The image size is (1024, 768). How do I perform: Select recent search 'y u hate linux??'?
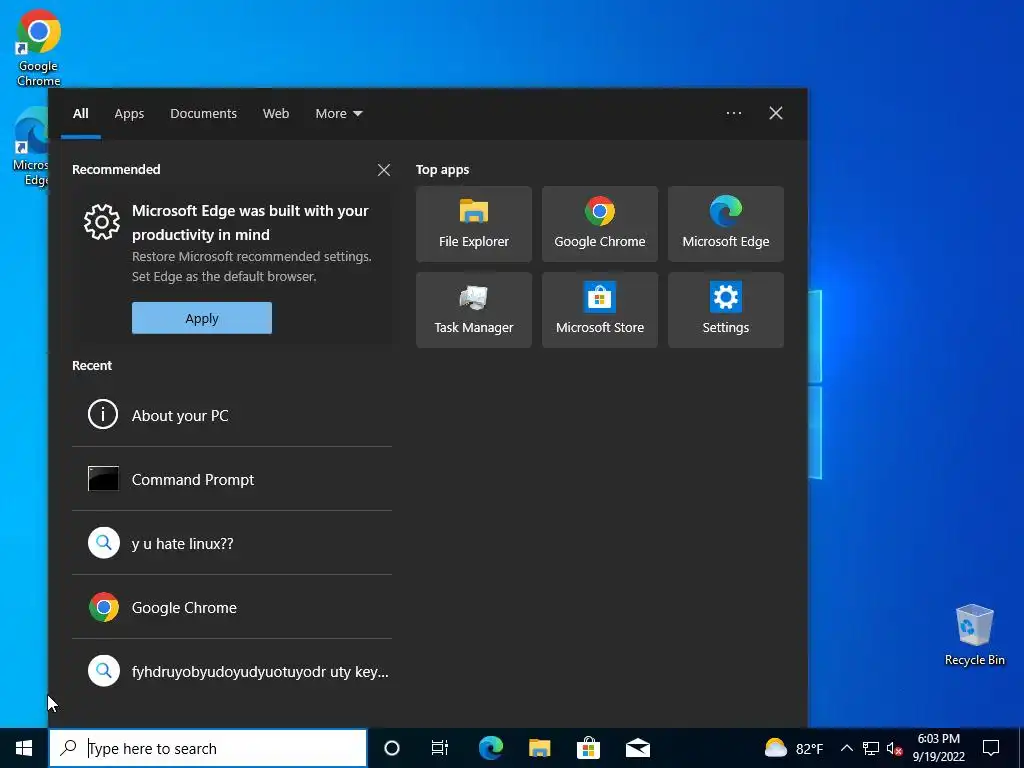[x=232, y=543]
